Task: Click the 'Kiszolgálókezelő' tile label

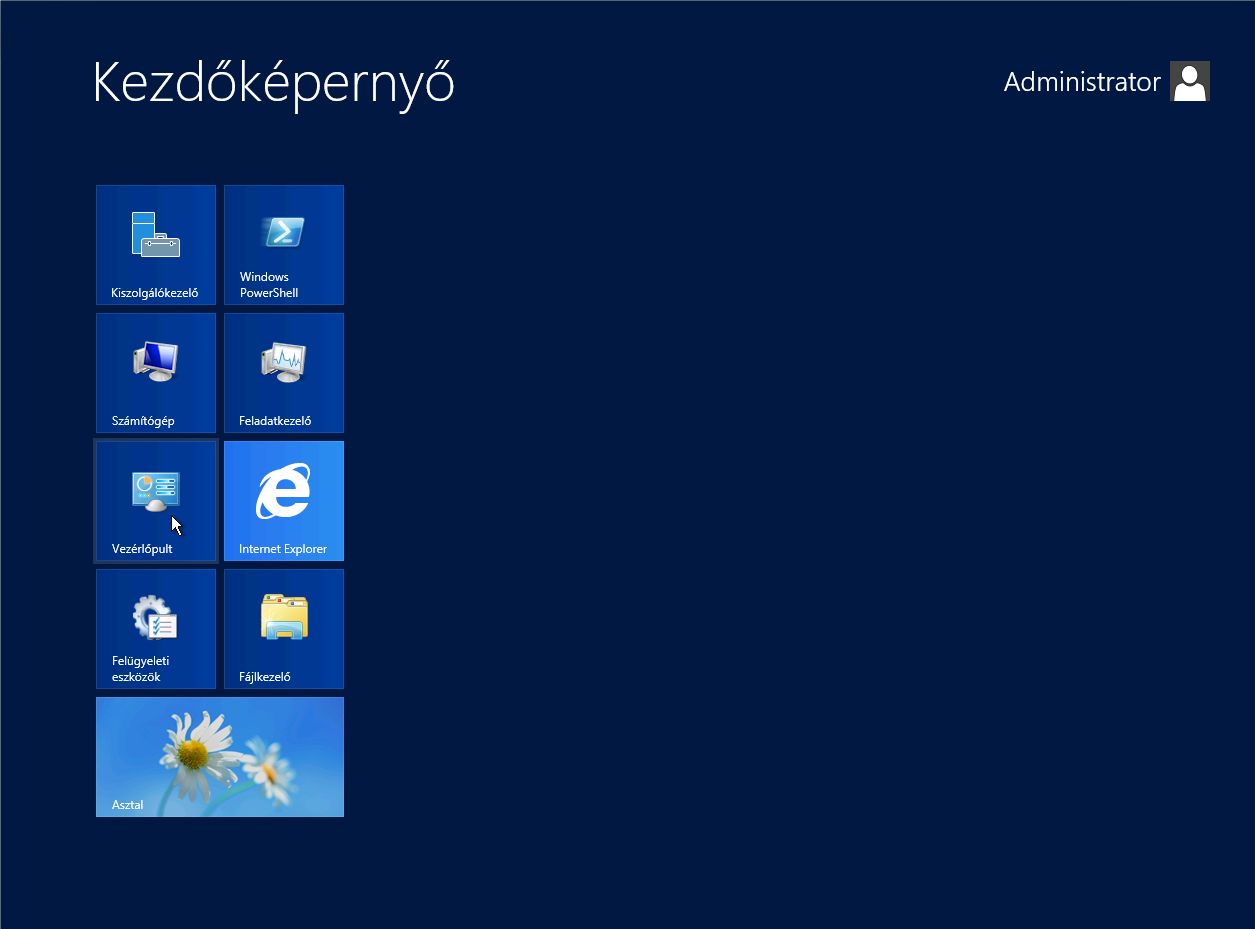Action: 155,293
